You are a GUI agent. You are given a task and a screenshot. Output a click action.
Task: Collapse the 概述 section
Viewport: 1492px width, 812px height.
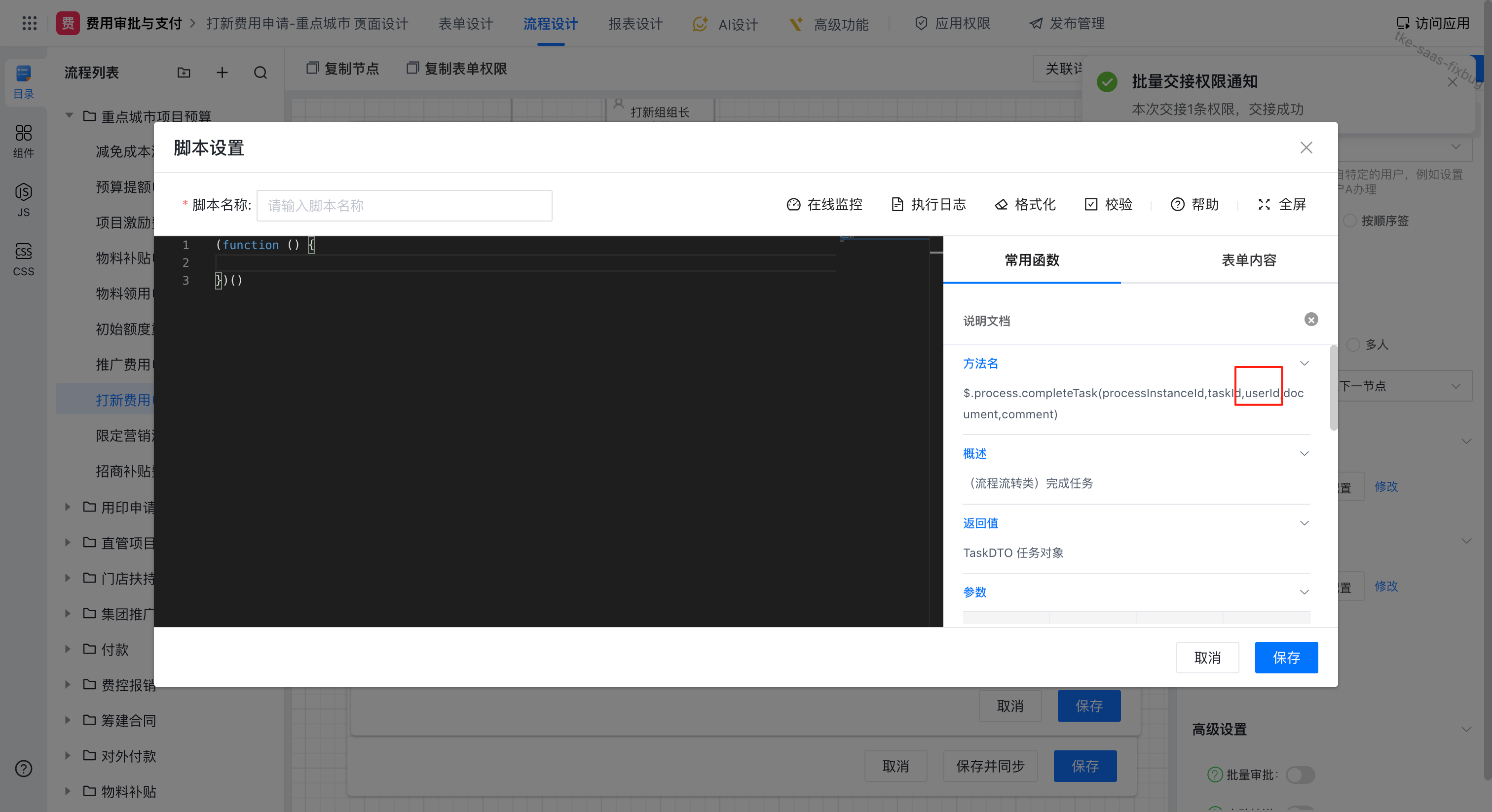point(1305,453)
